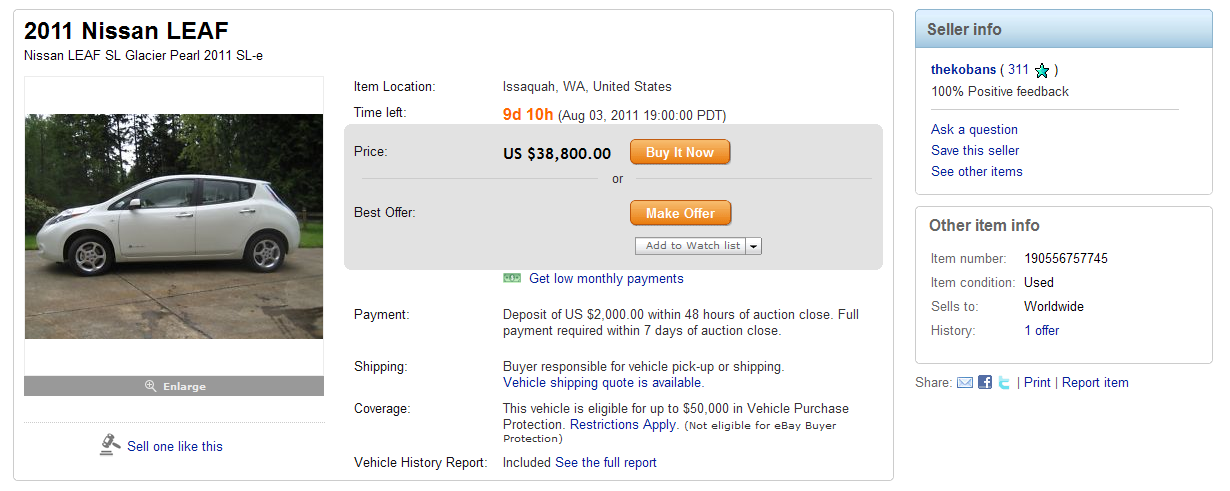The height and width of the screenshot is (491, 1230).
Task: View the seller's other items
Action: [976, 171]
